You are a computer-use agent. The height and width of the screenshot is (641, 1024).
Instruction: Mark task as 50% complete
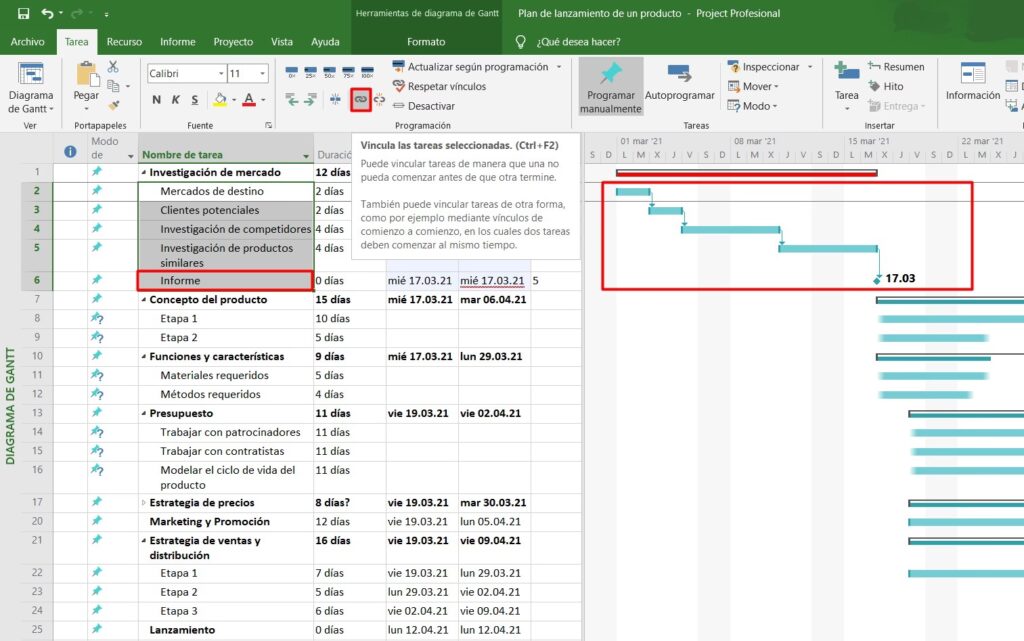pyautogui.click(x=330, y=71)
